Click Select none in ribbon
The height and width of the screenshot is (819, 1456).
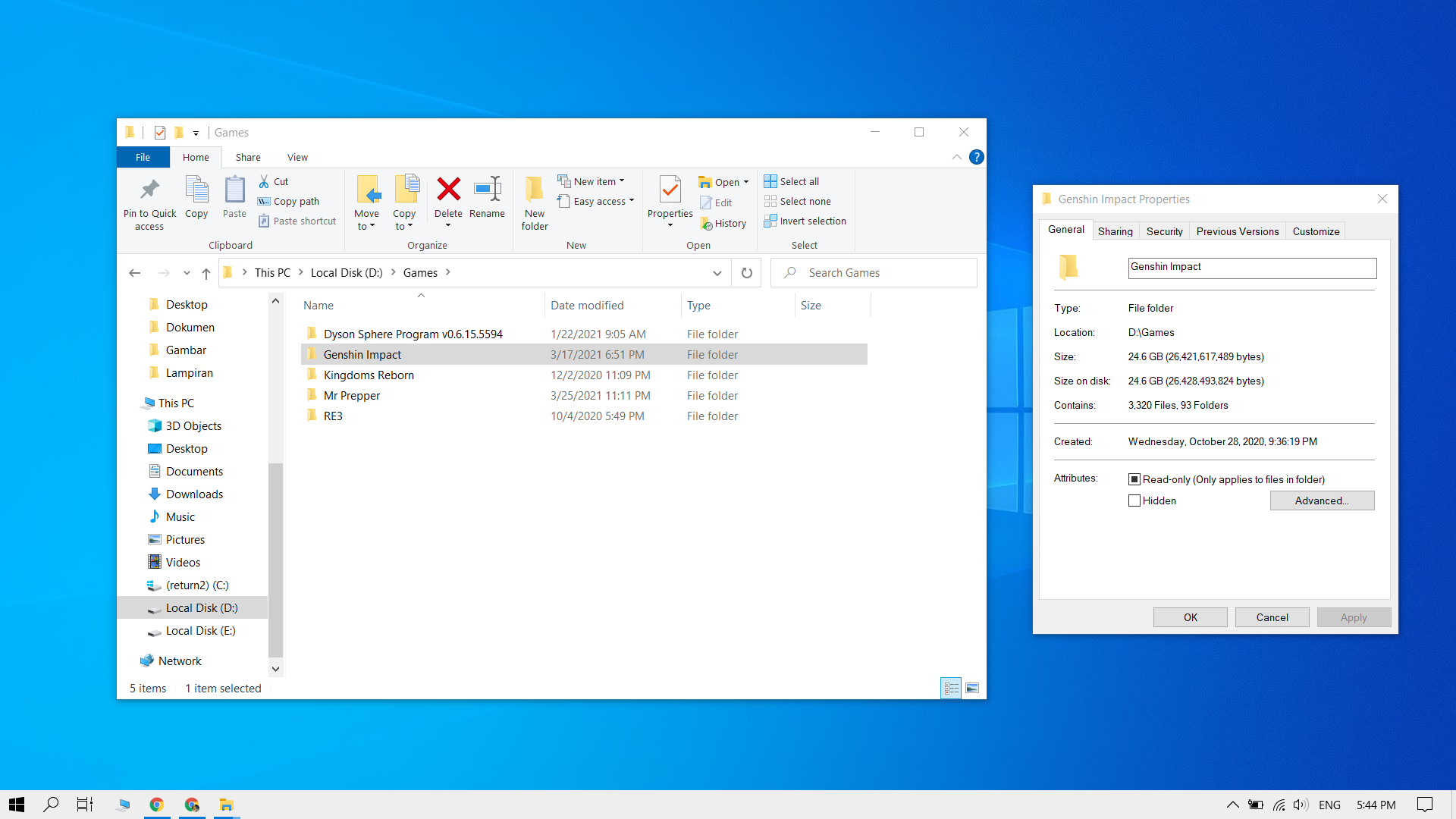tap(797, 201)
